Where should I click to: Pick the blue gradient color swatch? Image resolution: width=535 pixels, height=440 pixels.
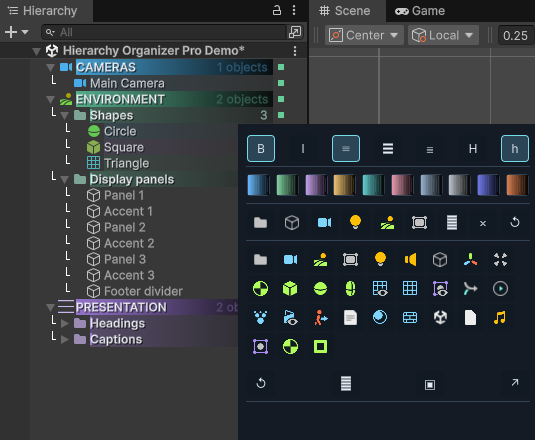[258, 185]
